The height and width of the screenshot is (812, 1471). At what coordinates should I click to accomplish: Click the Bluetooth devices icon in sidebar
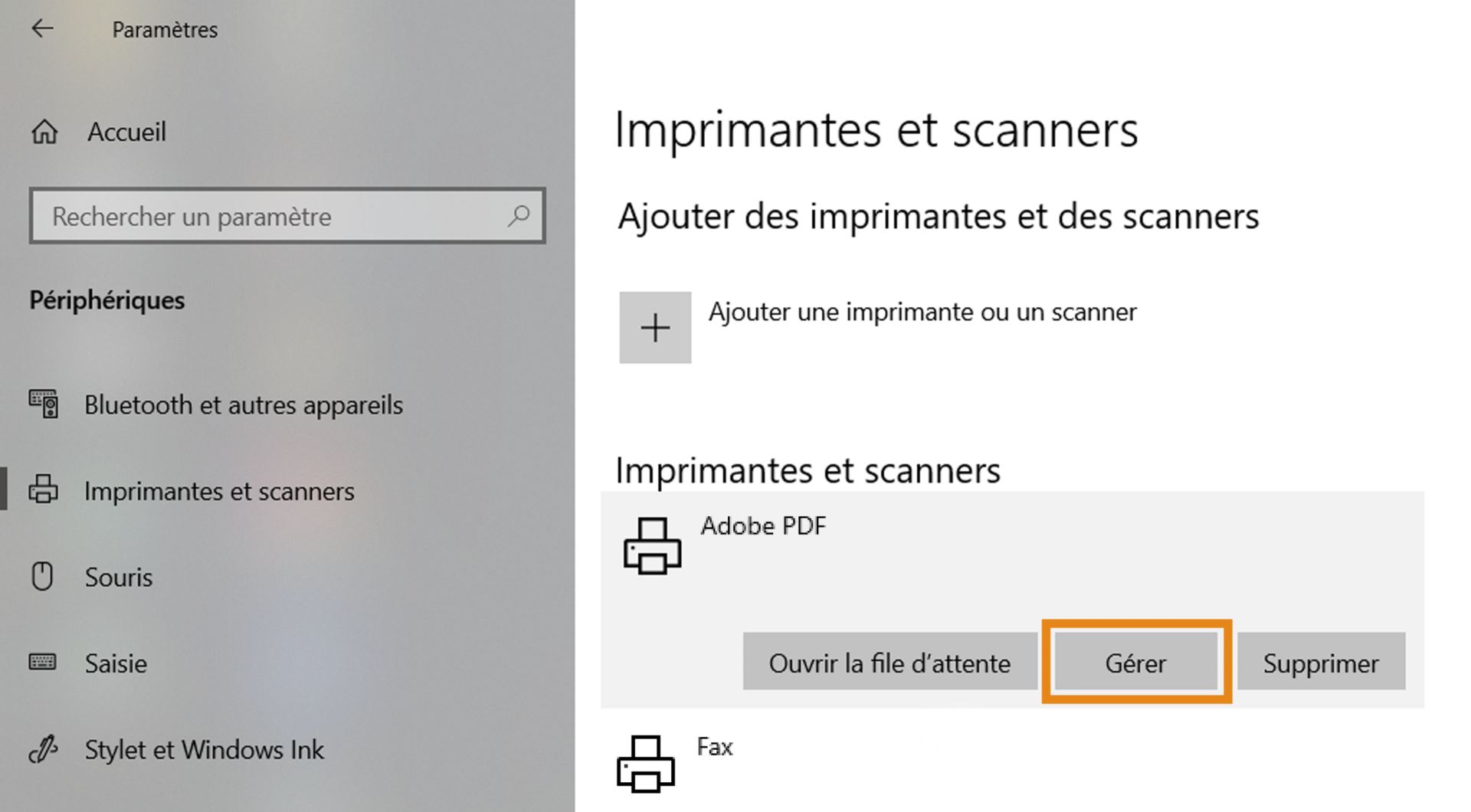(44, 404)
